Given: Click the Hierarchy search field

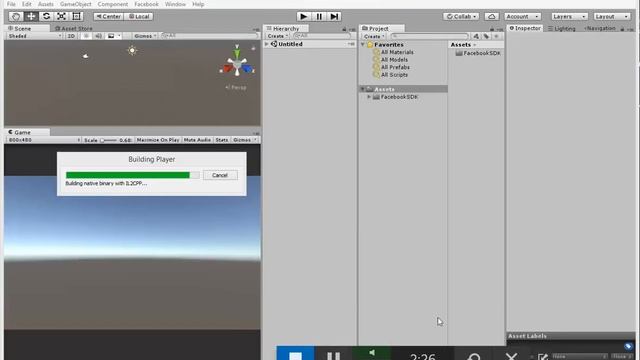Looking at the screenshot, I should tap(322, 36).
